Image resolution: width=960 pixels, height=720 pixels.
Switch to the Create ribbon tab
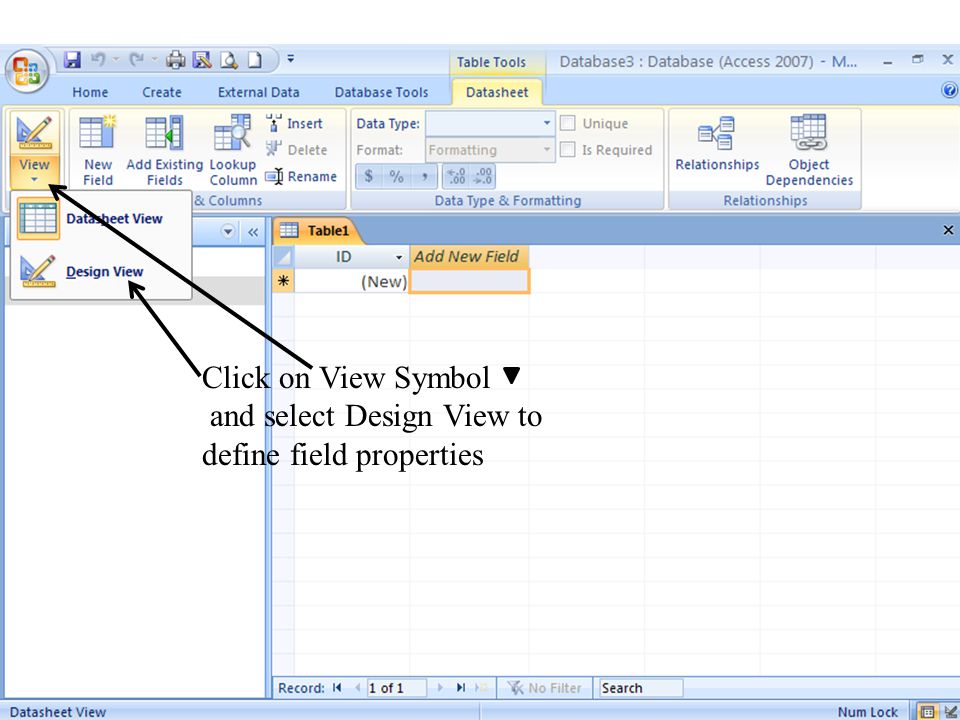coord(162,92)
